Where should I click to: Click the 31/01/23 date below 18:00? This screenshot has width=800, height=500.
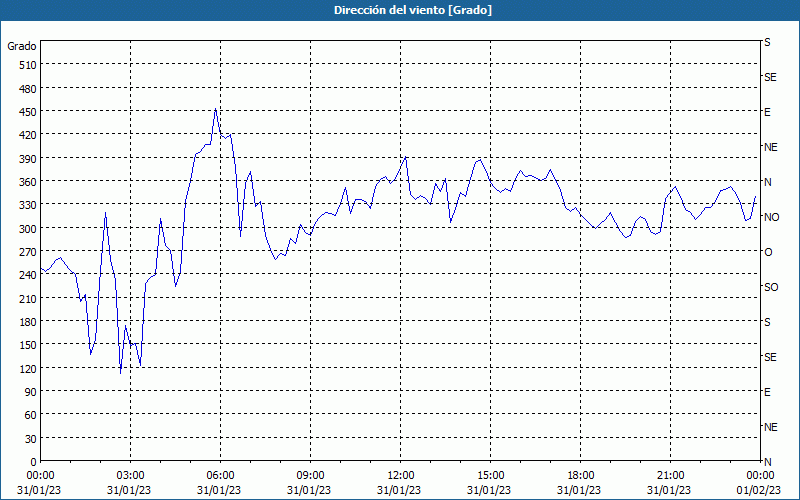coord(579,490)
